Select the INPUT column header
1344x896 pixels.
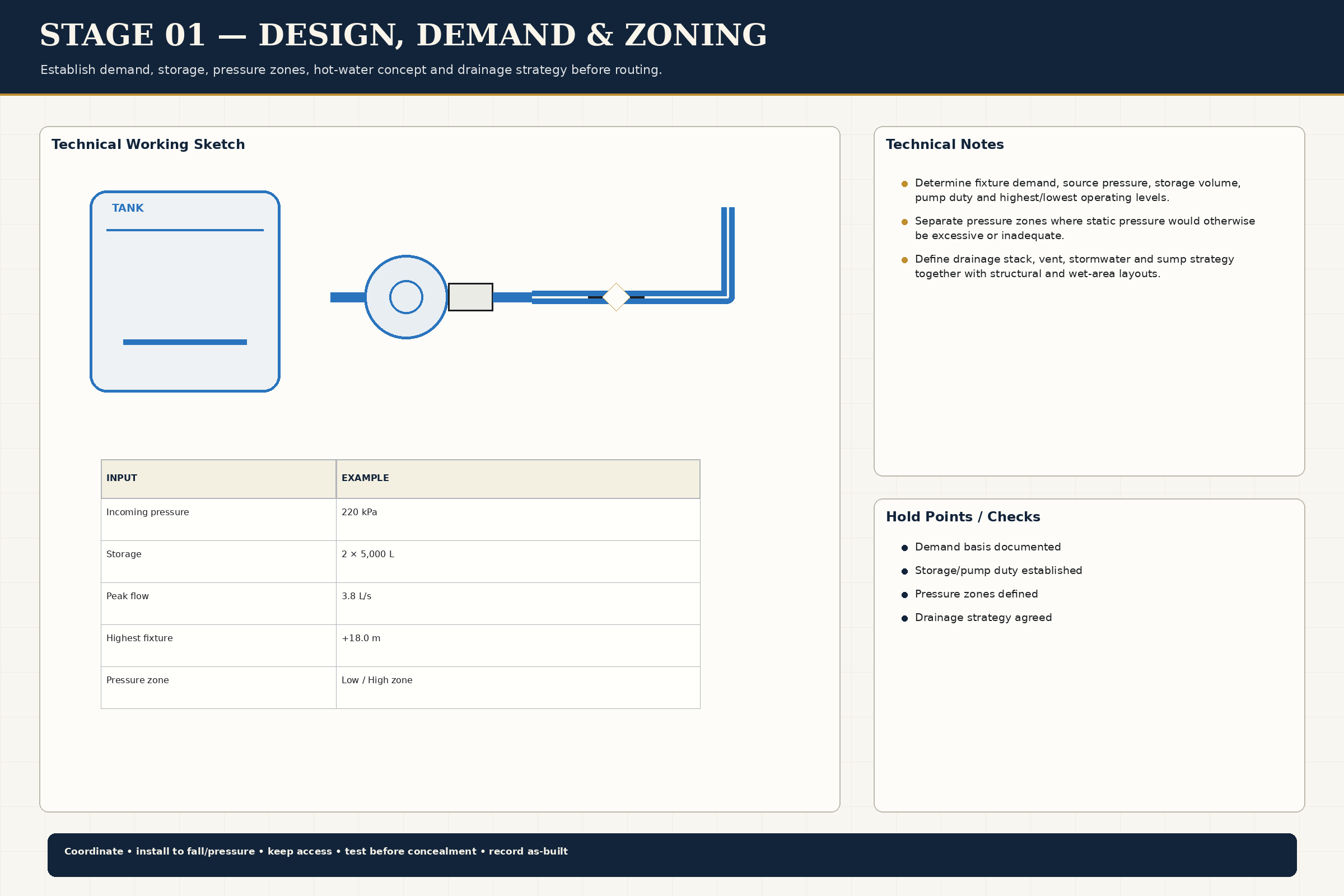click(x=218, y=479)
